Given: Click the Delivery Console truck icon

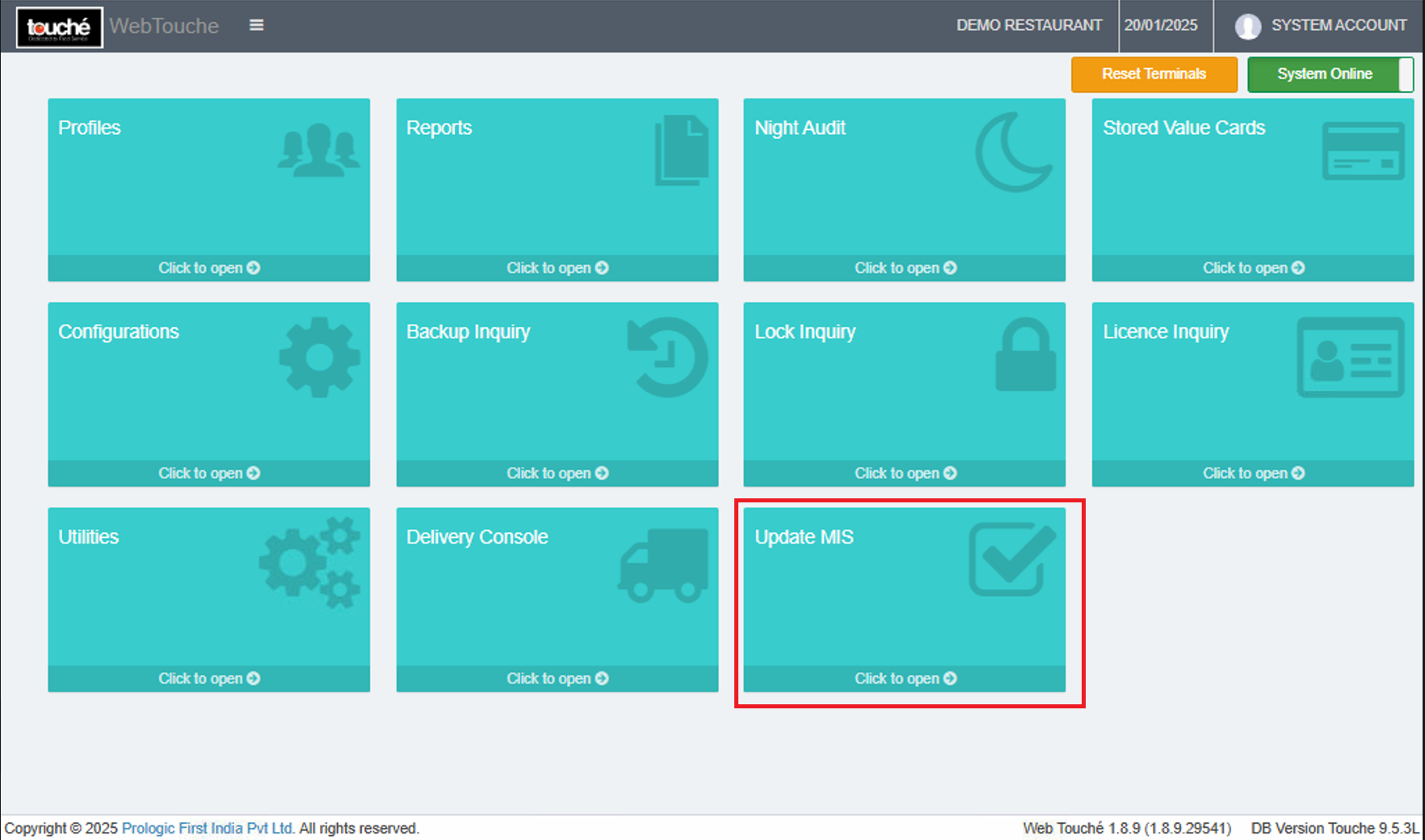Looking at the screenshot, I should coord(663,565).
